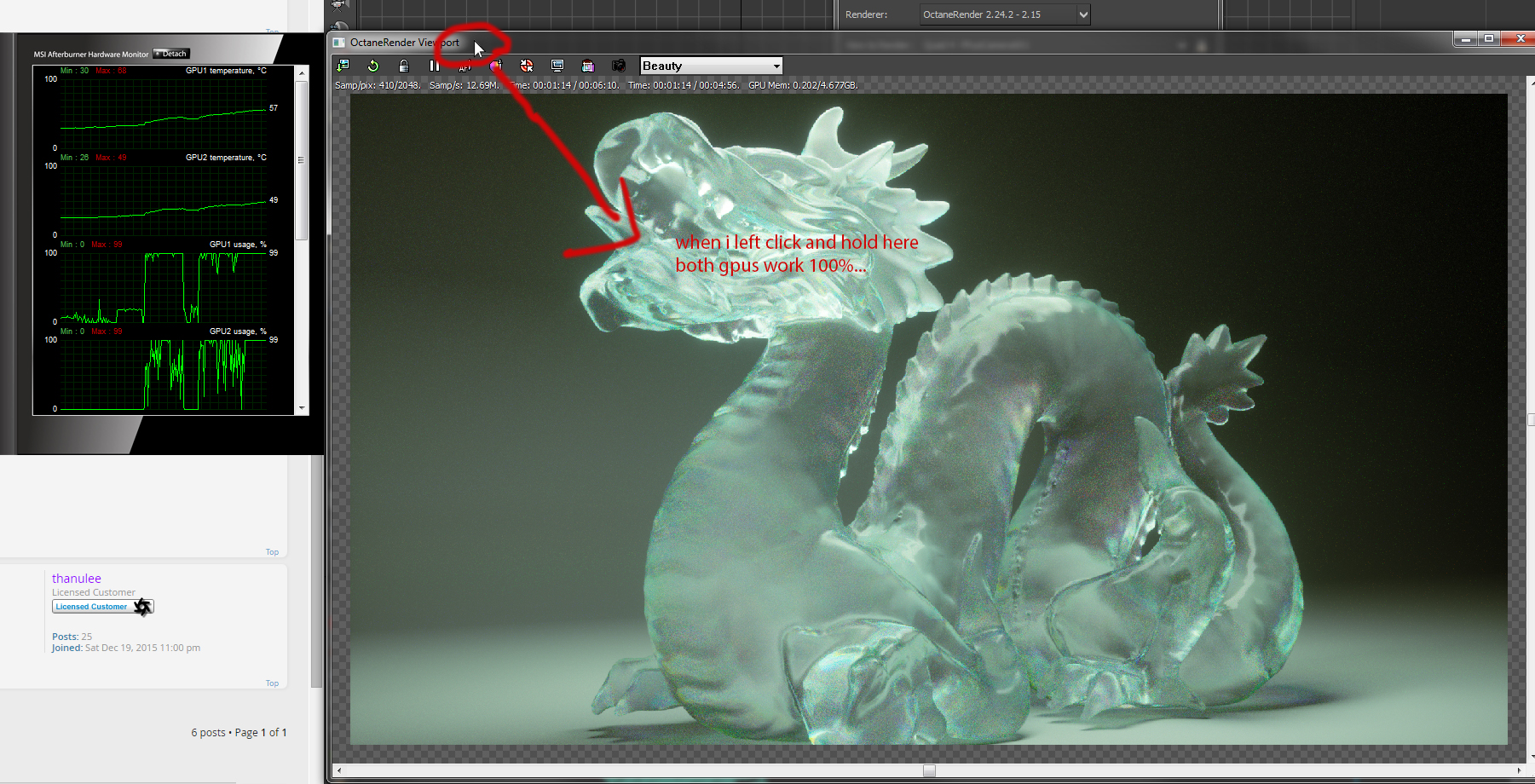Click the red crosshair target picker icon
Image resolution: width=1535 pixels, height=784 pixels.
tap(527, 66)
